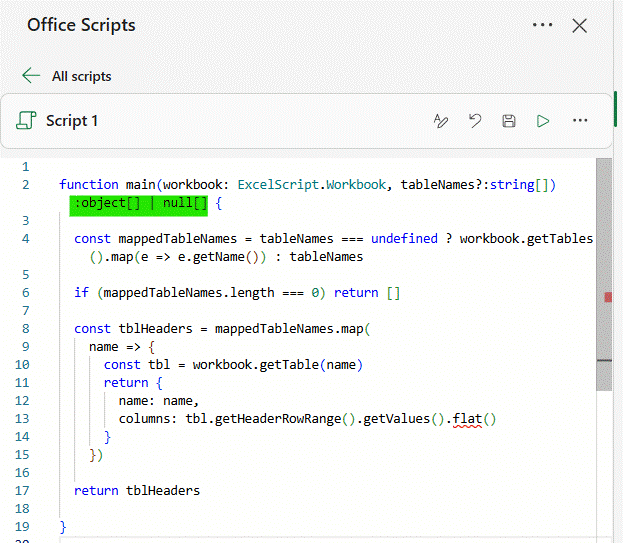The image size is (623, 543).
Task: Click 'return tblHeaders' on line 17
Action: (x=137, y=491)
